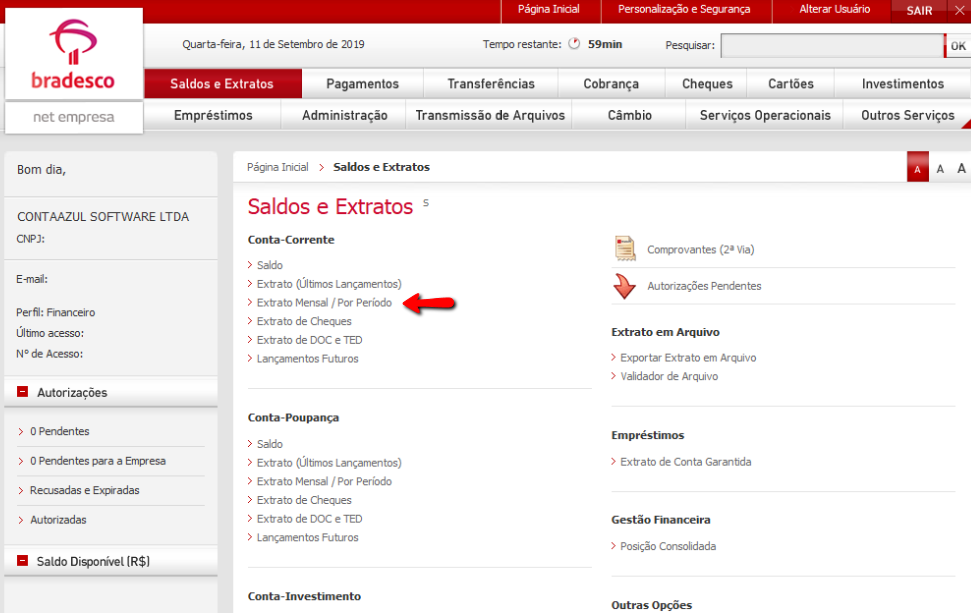Click the net empresa label
The image size is (971, 615).
click(x=74, y=116)
